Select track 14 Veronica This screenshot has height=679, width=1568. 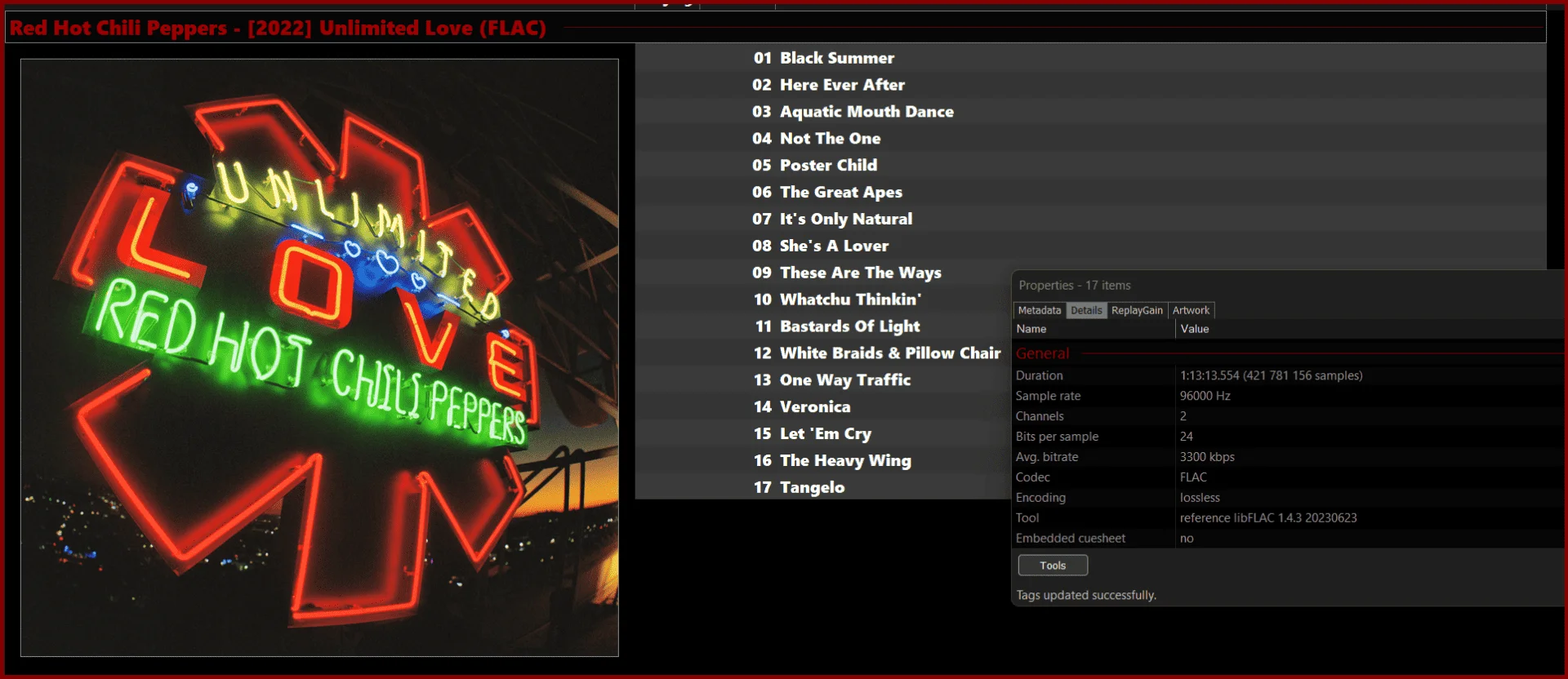tap(823, 406)
